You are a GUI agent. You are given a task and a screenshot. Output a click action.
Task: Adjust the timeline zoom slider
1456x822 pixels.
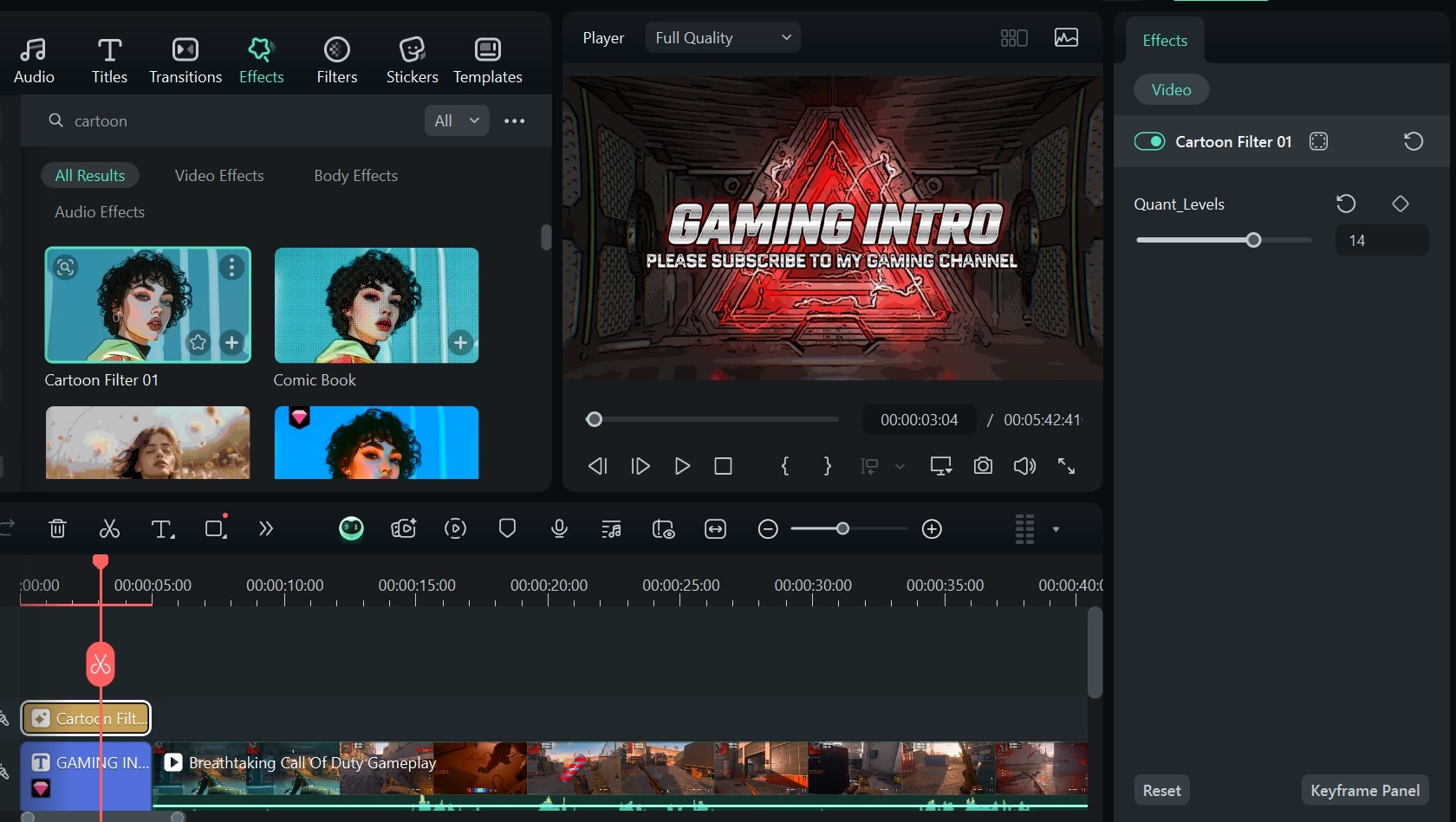[x=842, y=528]
